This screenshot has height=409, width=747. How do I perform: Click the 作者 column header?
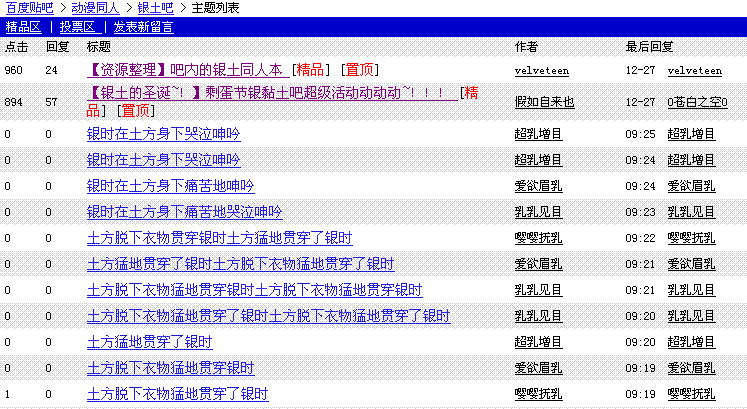pyautogui.click(x=526, y=47)
